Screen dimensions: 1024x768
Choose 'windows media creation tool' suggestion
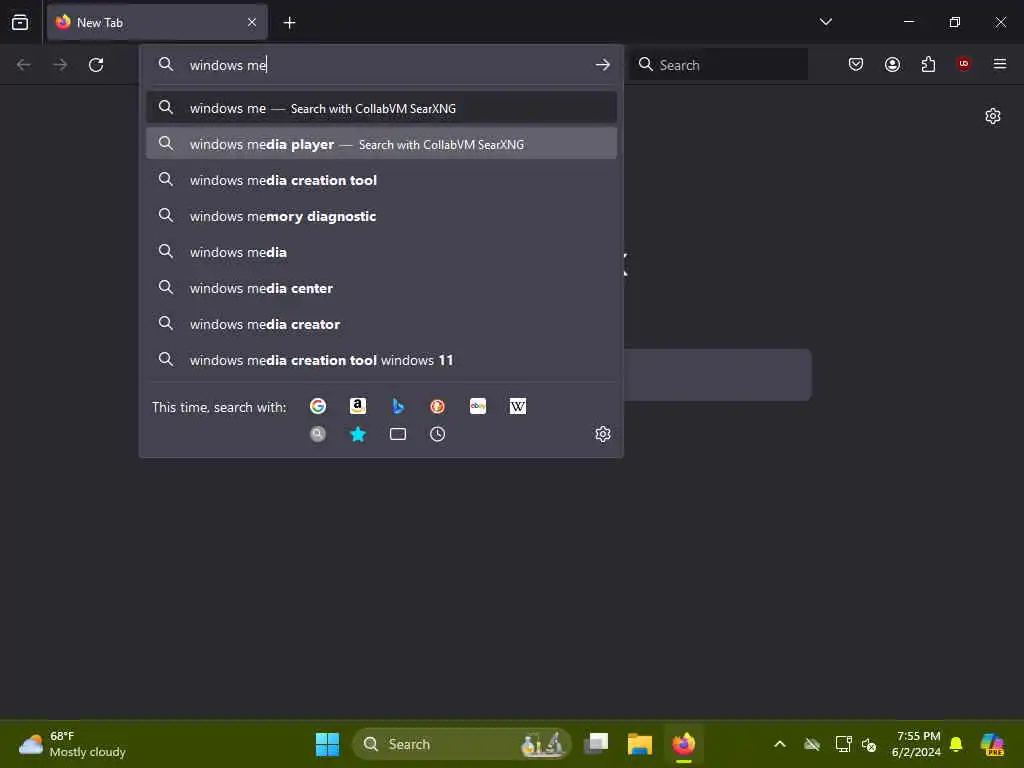[x=381, y=180]
